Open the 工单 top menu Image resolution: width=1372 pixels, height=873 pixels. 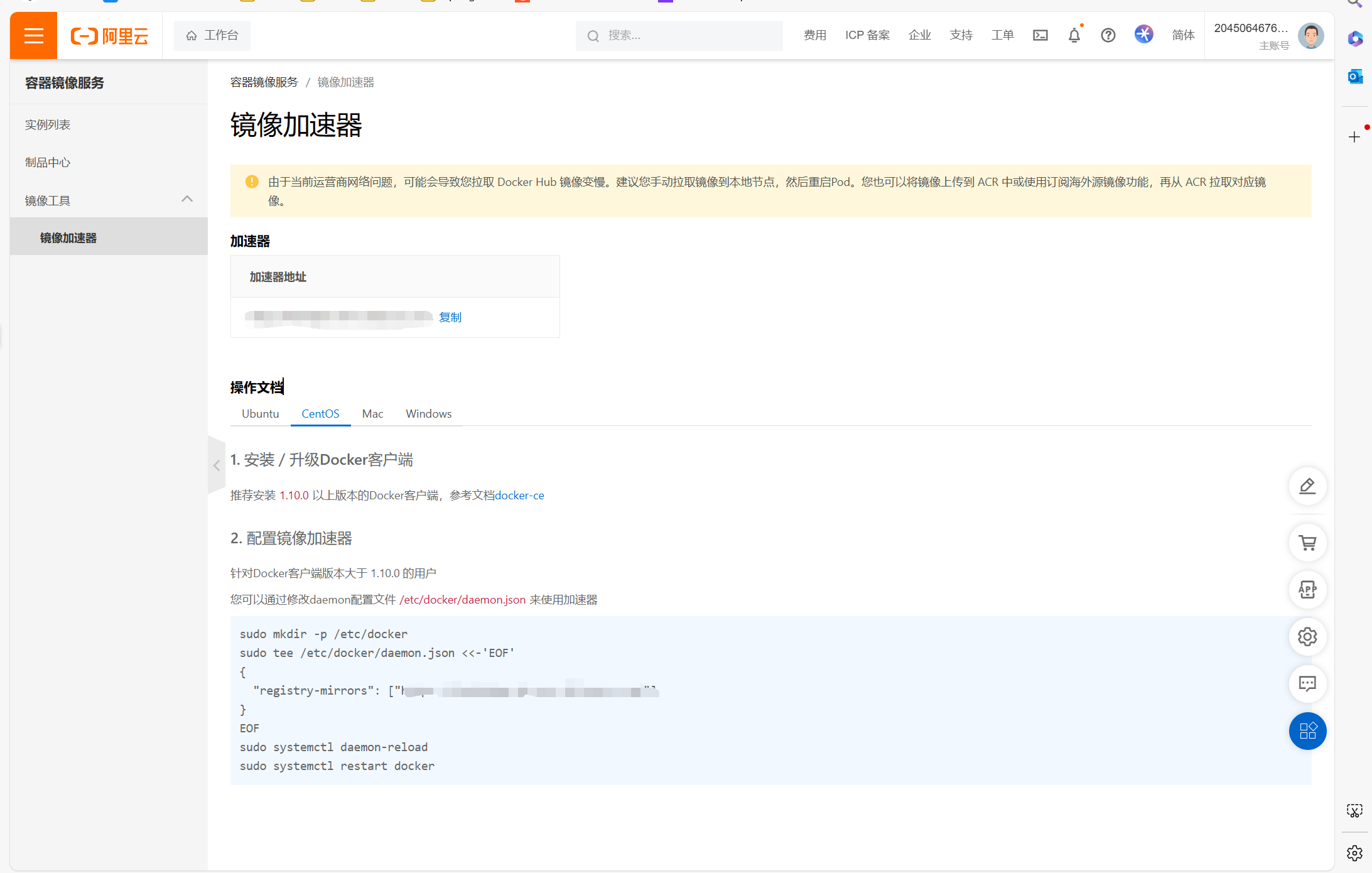click(x=1002, y=35)
